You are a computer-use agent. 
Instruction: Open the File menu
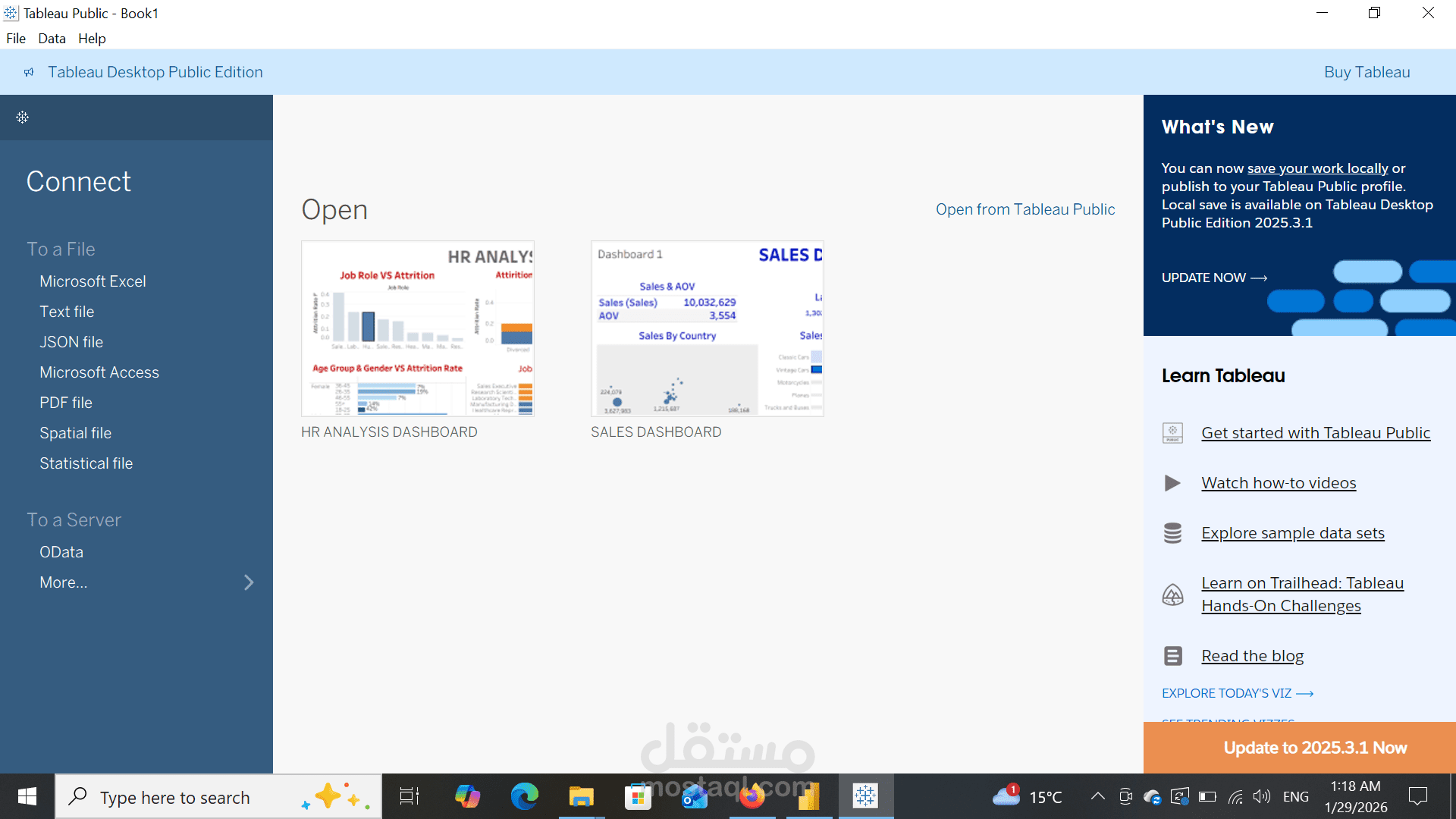(x=15, y=38)
